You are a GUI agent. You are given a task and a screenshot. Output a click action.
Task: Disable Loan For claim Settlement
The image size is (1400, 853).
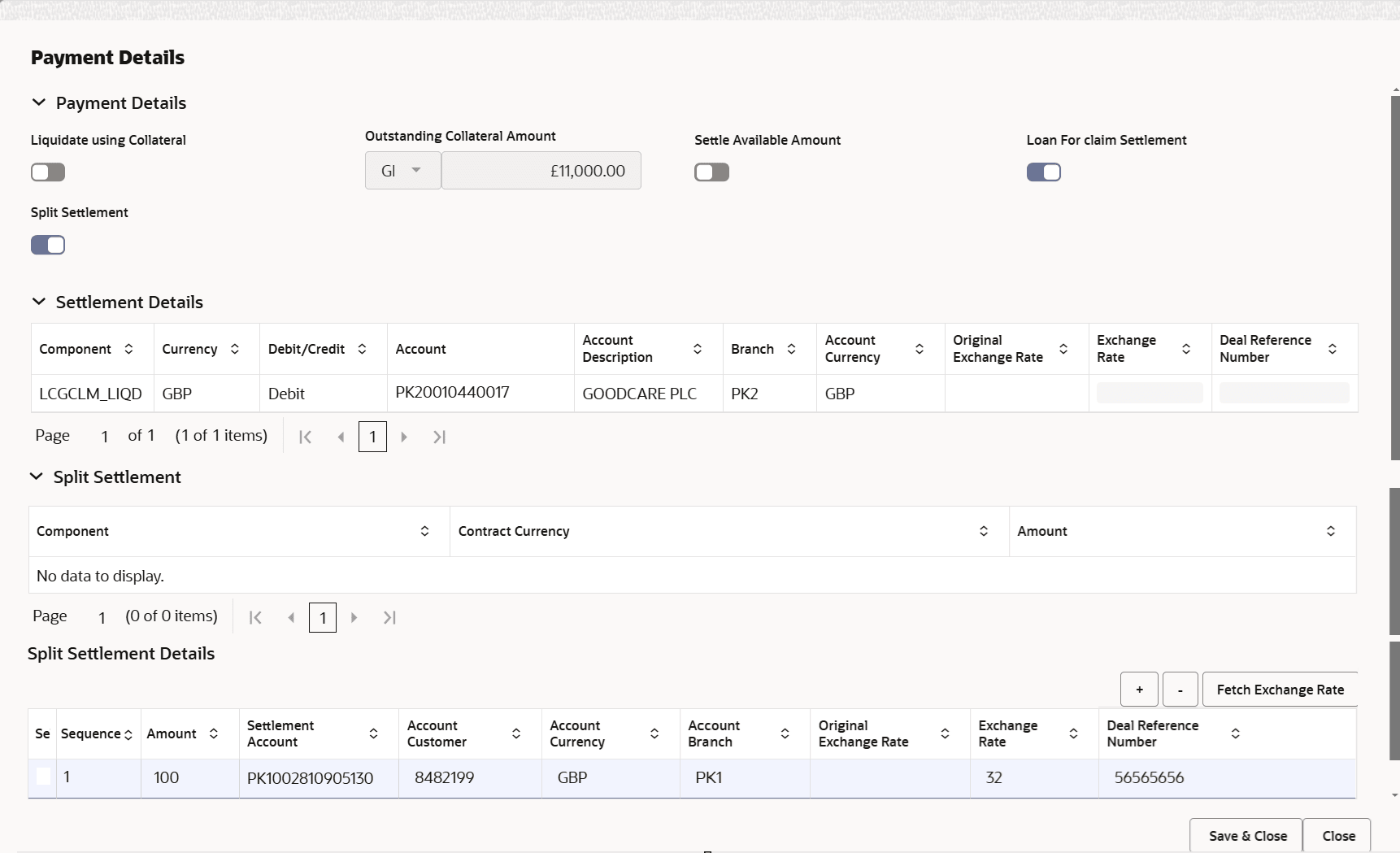1045,172
